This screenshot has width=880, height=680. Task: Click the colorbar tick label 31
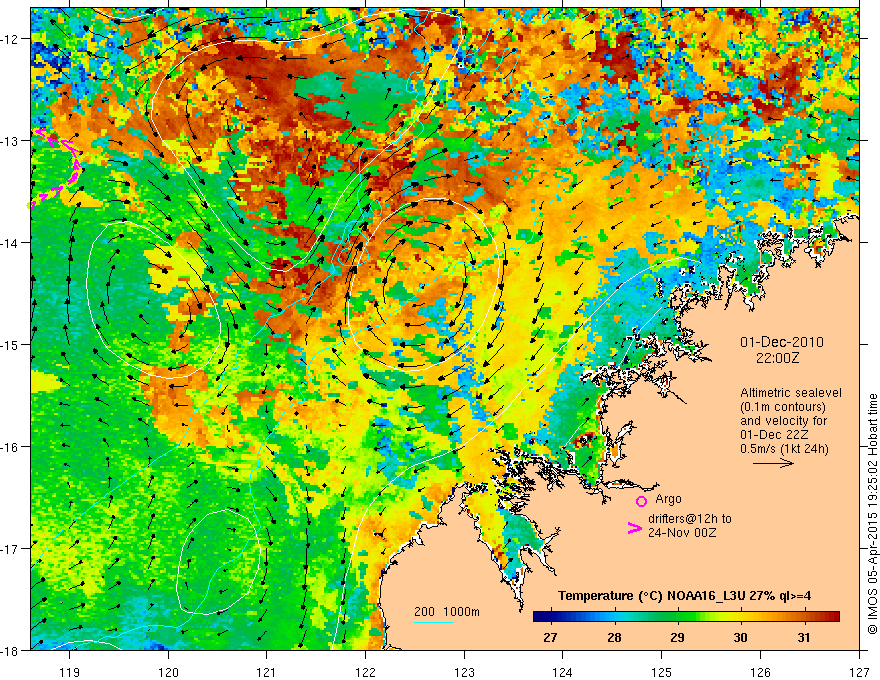(x=804, y=637)
